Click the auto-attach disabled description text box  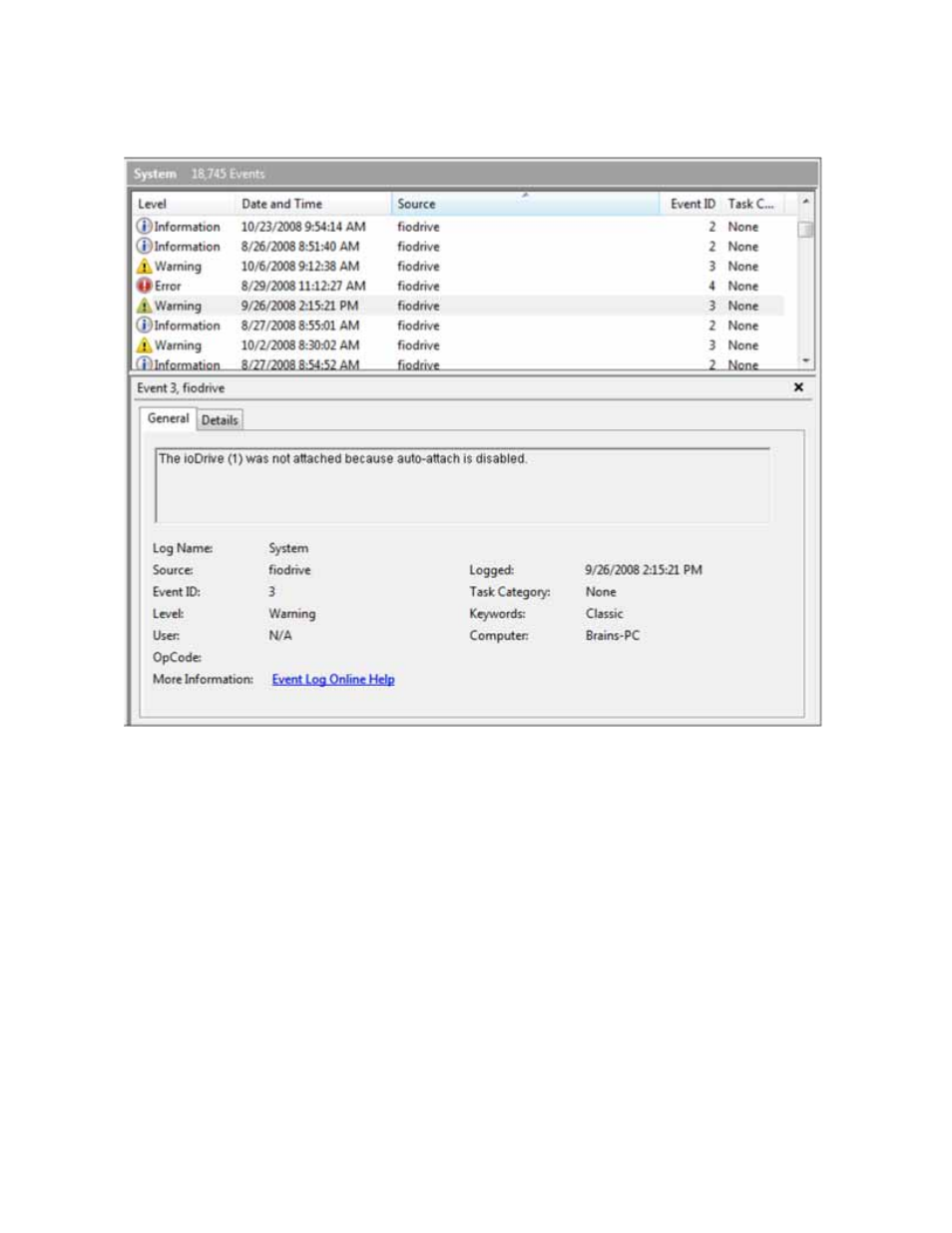pos(462,485)
